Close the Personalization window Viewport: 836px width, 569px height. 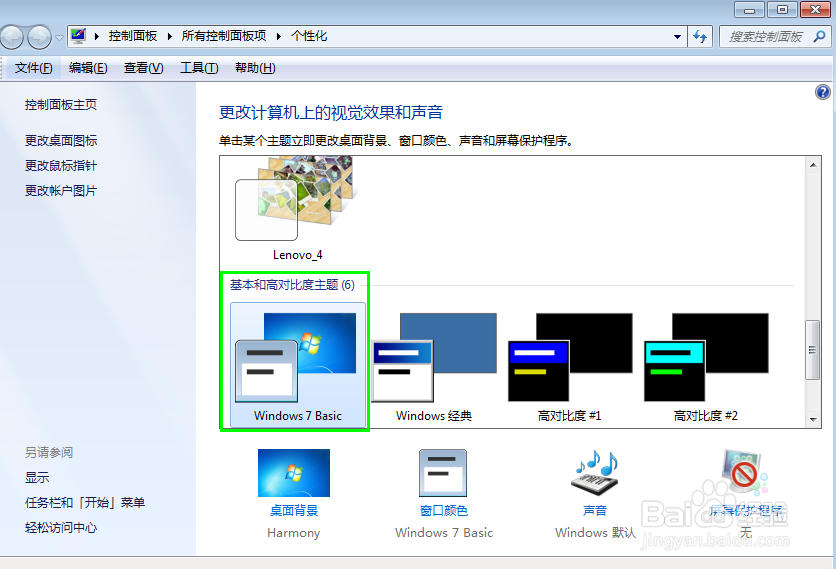point(815,10)
